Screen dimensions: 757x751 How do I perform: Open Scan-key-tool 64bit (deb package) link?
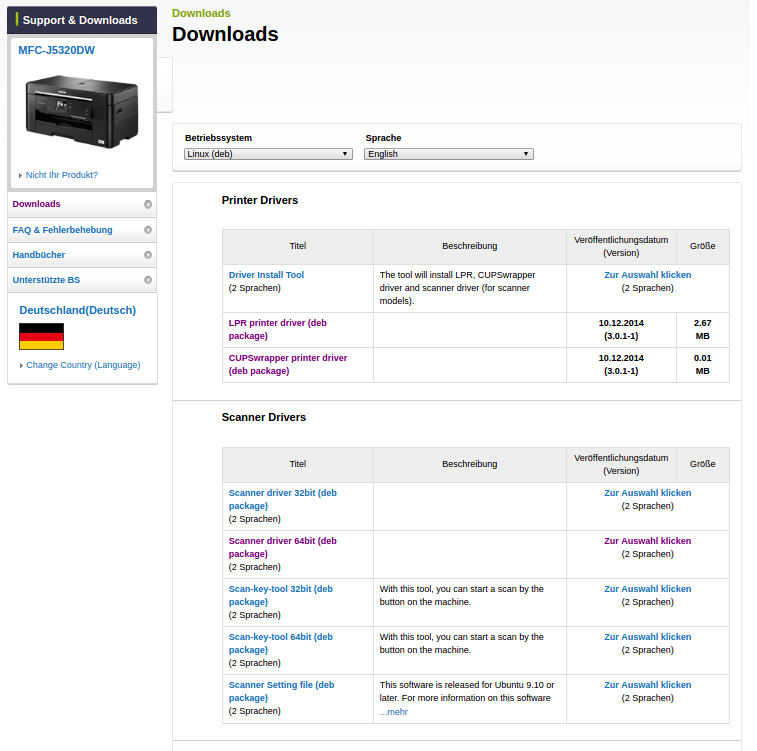tap(281, 643)
